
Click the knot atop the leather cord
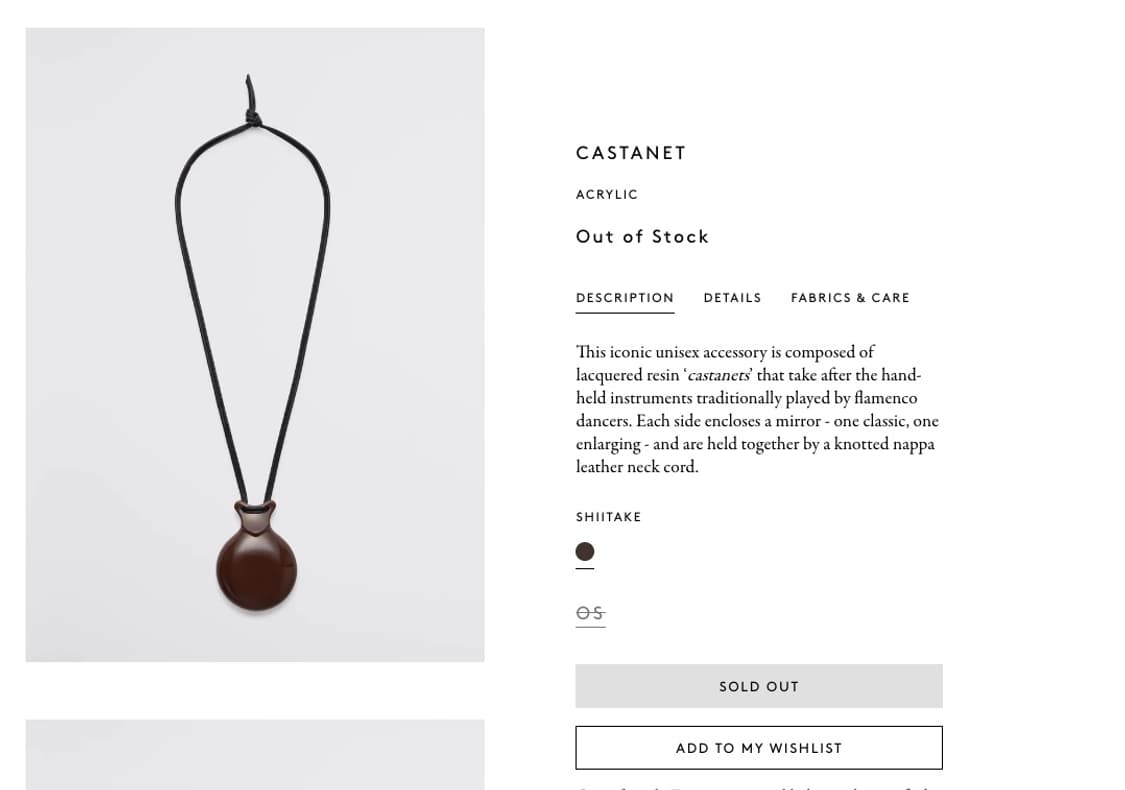pos(252,117)
